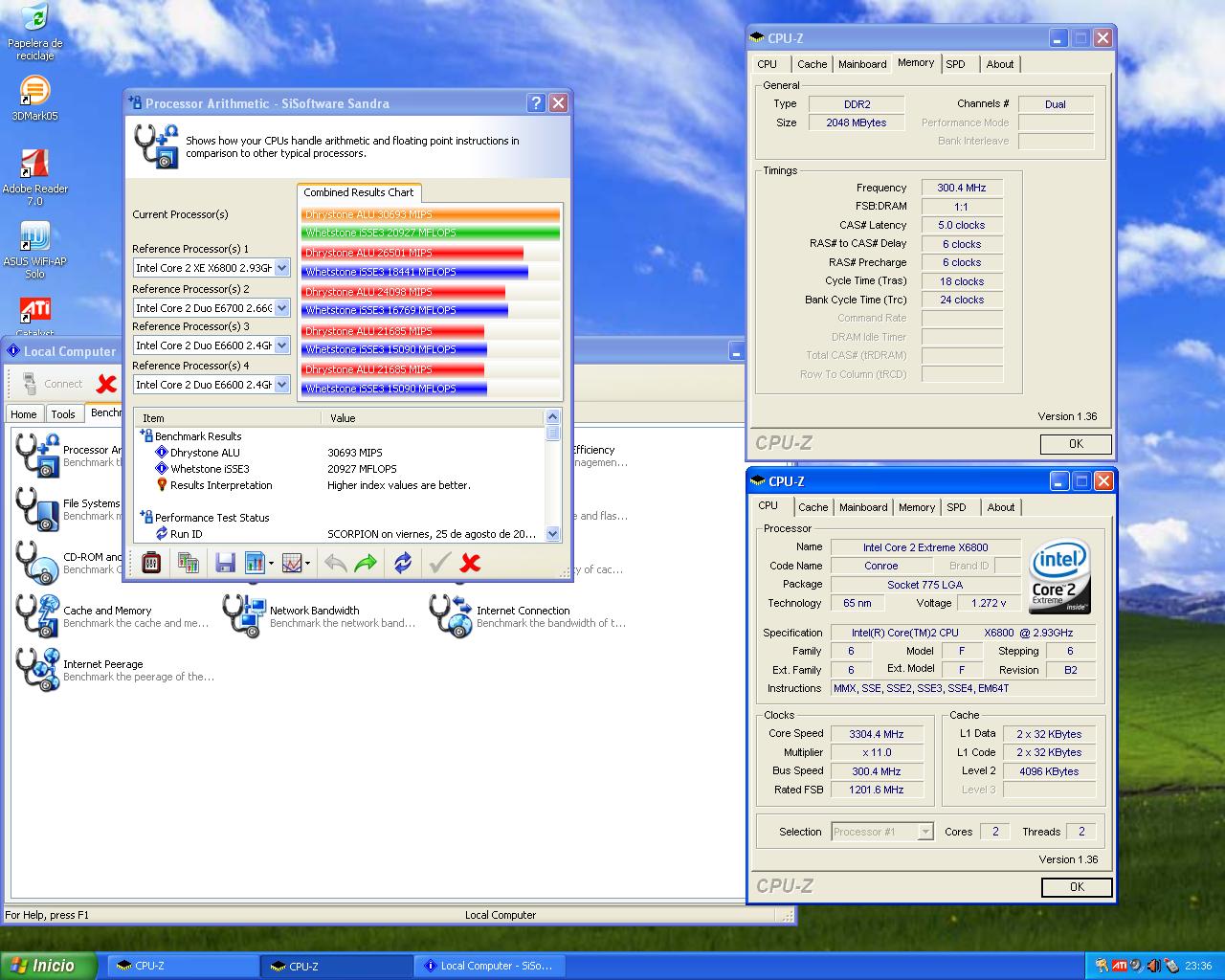Open the Reference Processor(s) 1 dropdown
The width and height of the screenshot is (1225, 980).
[281, 268]
